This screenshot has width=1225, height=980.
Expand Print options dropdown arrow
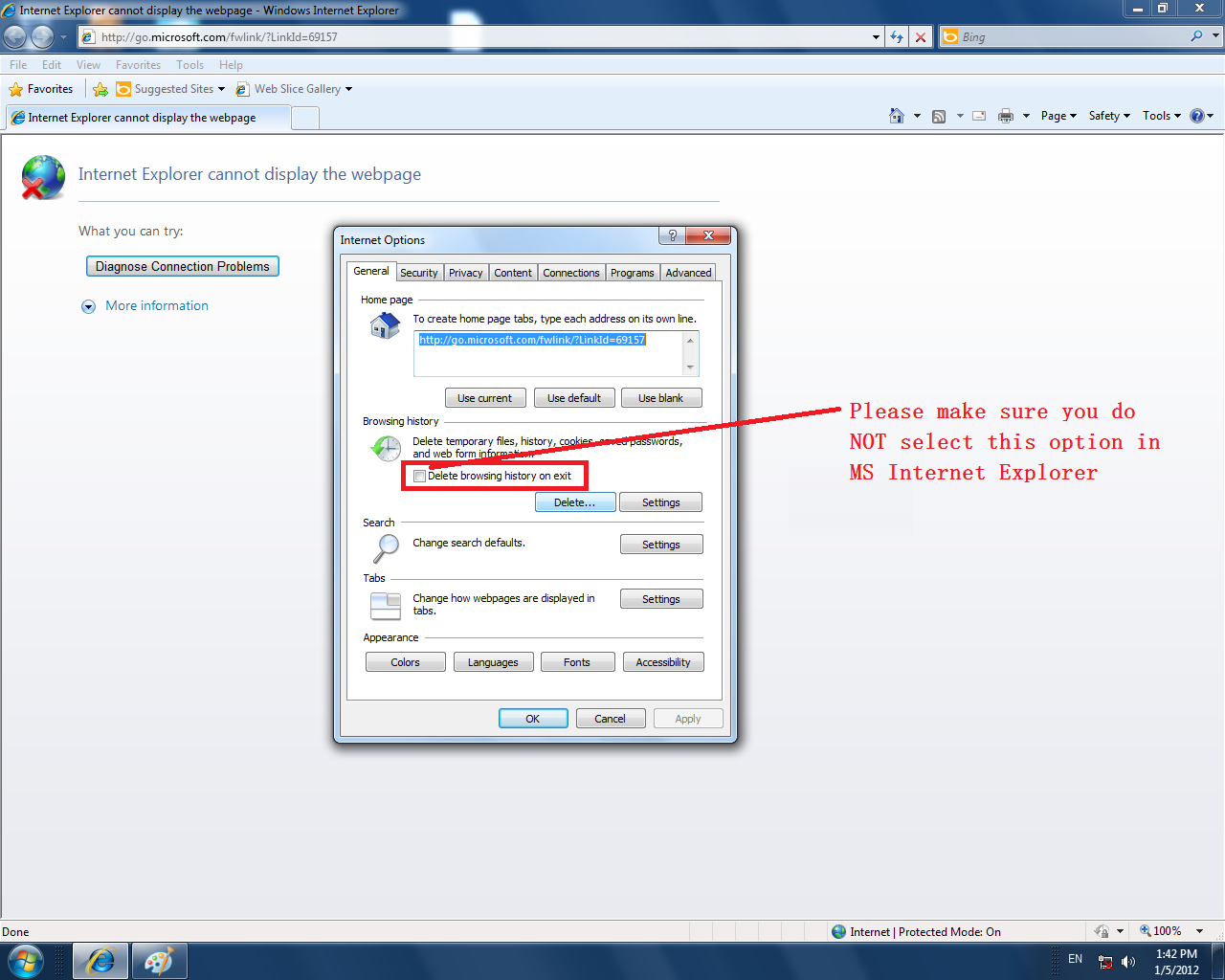(x=1026, y=116)
